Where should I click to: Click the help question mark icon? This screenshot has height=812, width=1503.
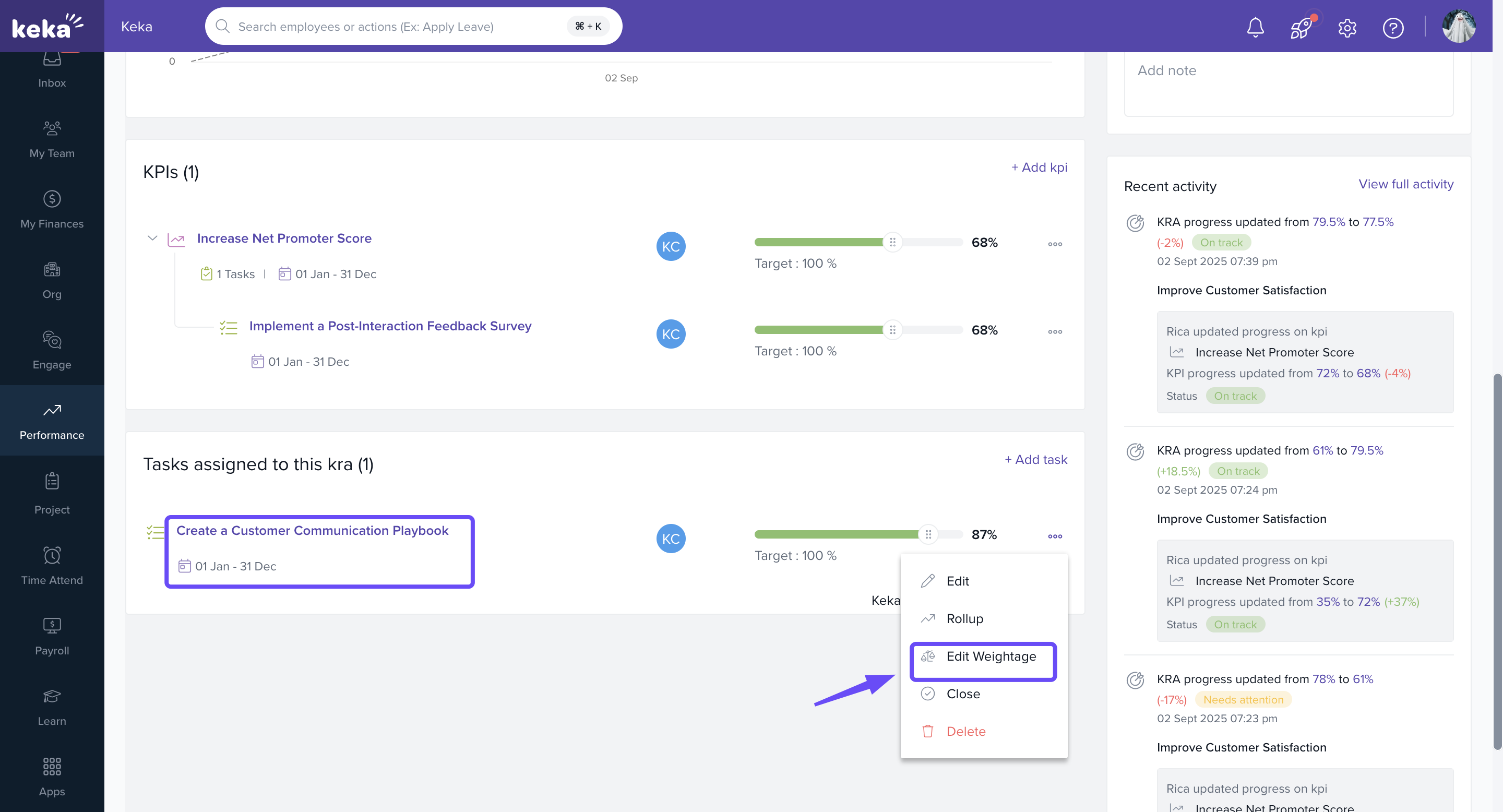[x=1393, y=28]
